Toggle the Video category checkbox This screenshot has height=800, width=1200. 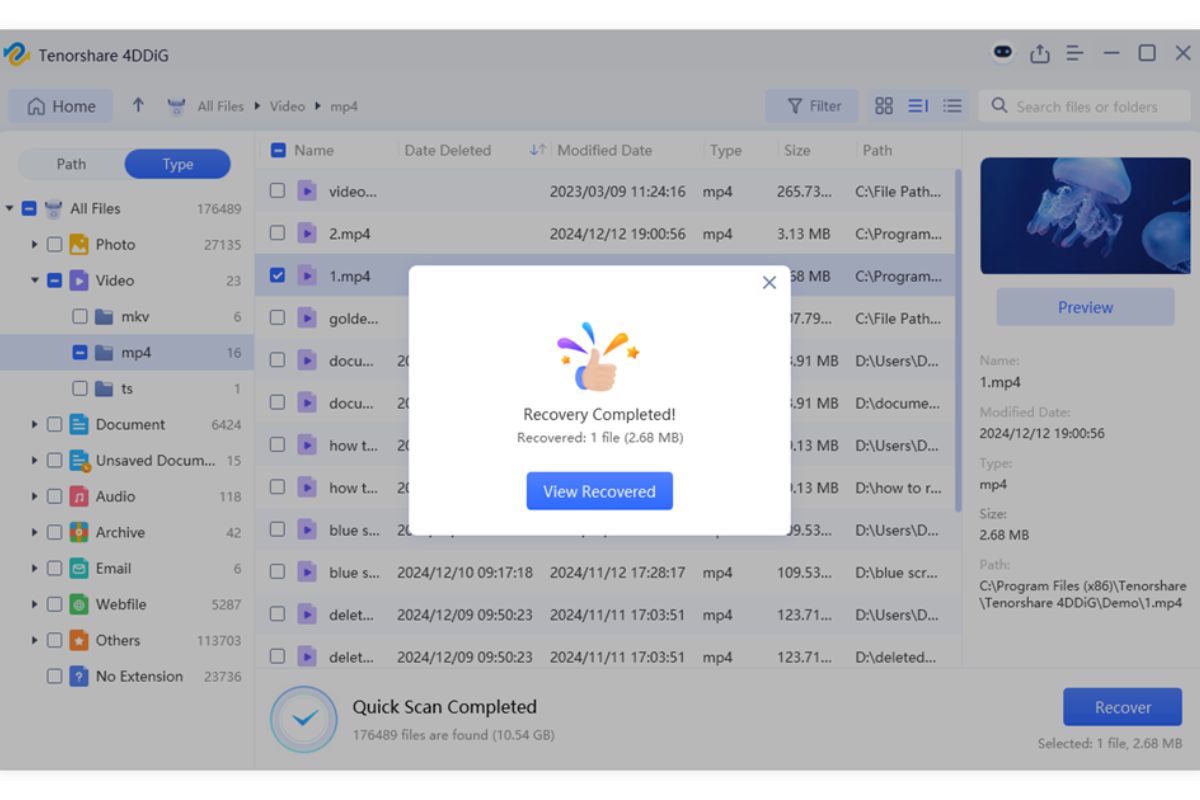55,280
